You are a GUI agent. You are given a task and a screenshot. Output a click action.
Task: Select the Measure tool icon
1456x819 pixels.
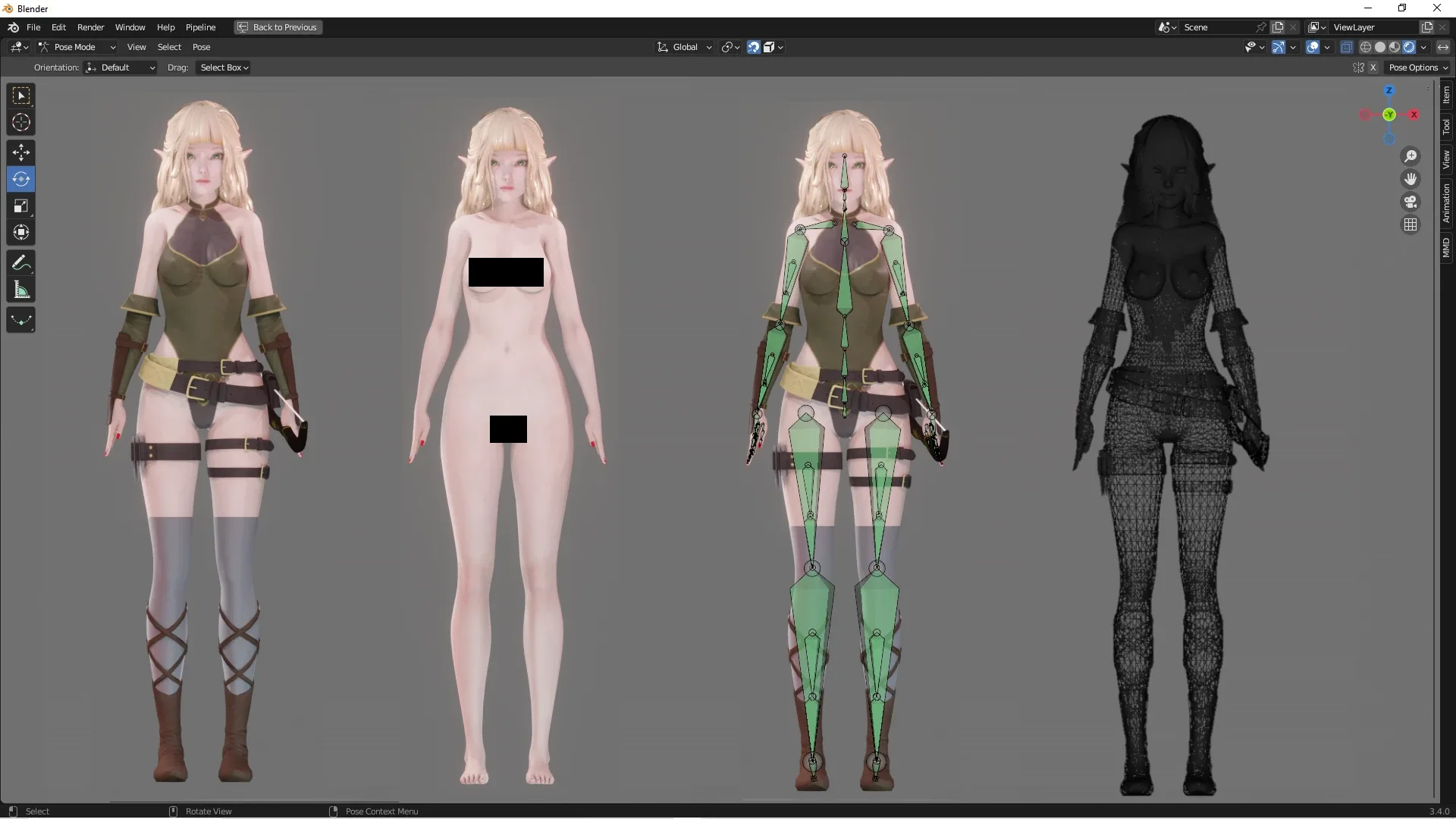20,289
